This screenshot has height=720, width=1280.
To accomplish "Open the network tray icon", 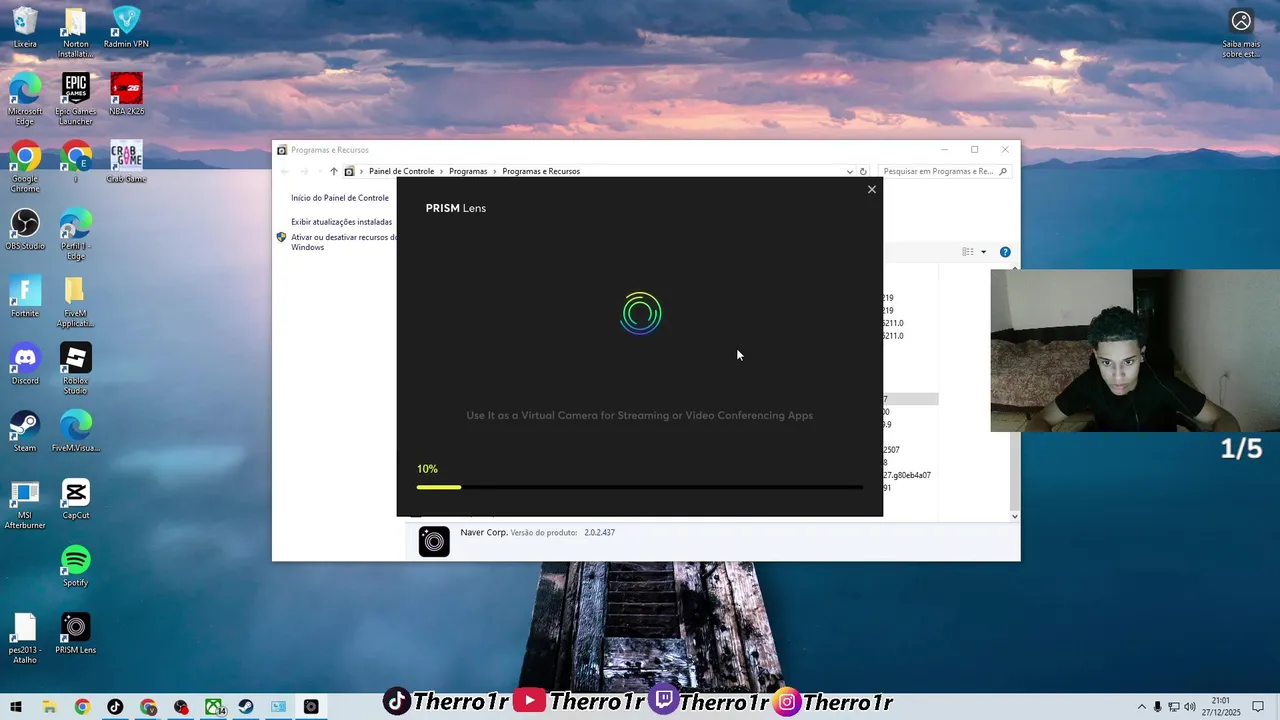I will click(1174, 707).
